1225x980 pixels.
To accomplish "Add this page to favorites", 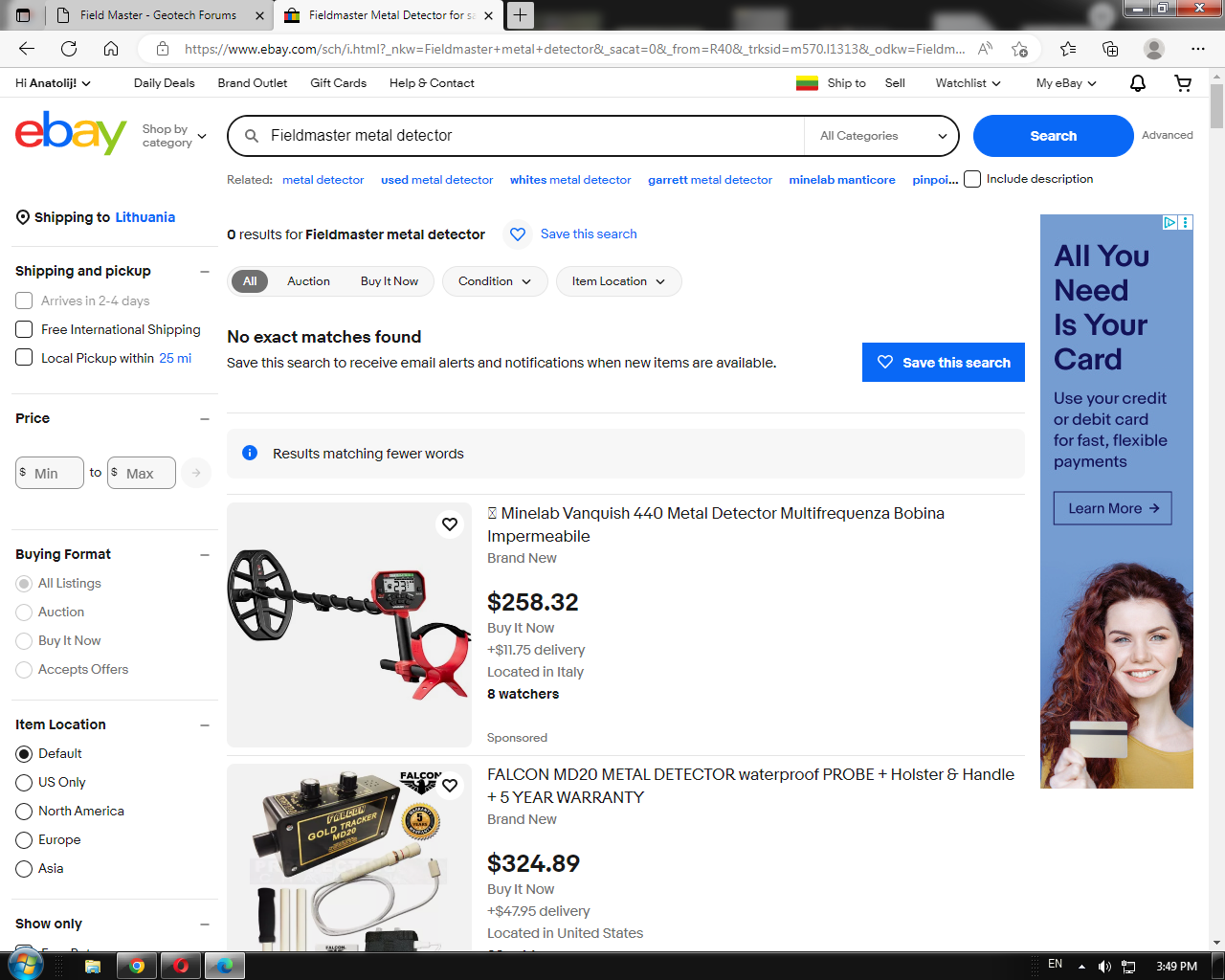I will point(1020,49).
